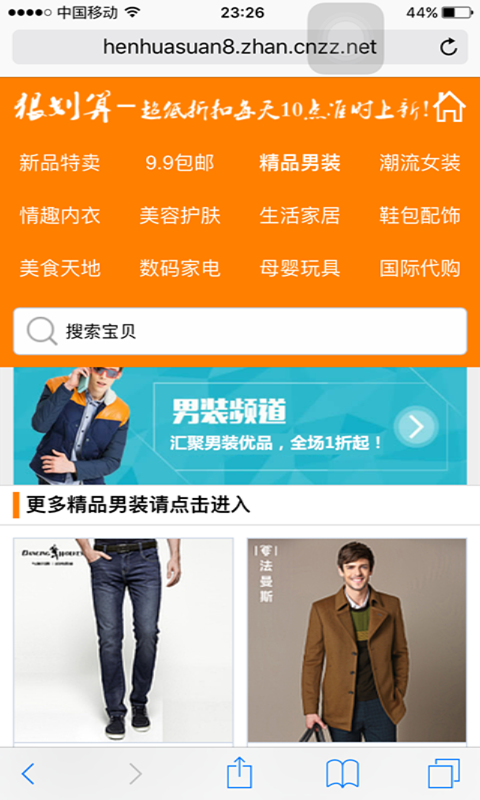Viewport: 480px width, 800px height.
Task: Open the bookmarks book icon
Action: coord(342,774)
